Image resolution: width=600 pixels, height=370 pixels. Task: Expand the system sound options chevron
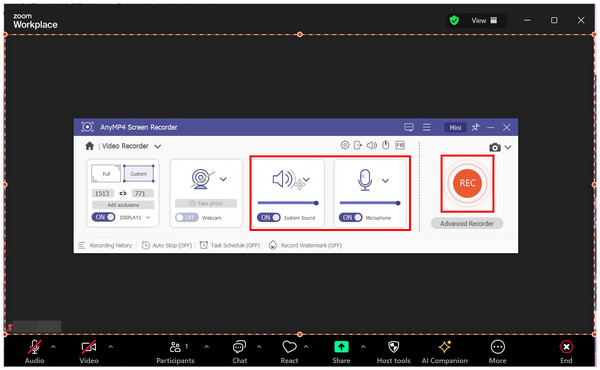pyautogui.click(x=307, y=179)
